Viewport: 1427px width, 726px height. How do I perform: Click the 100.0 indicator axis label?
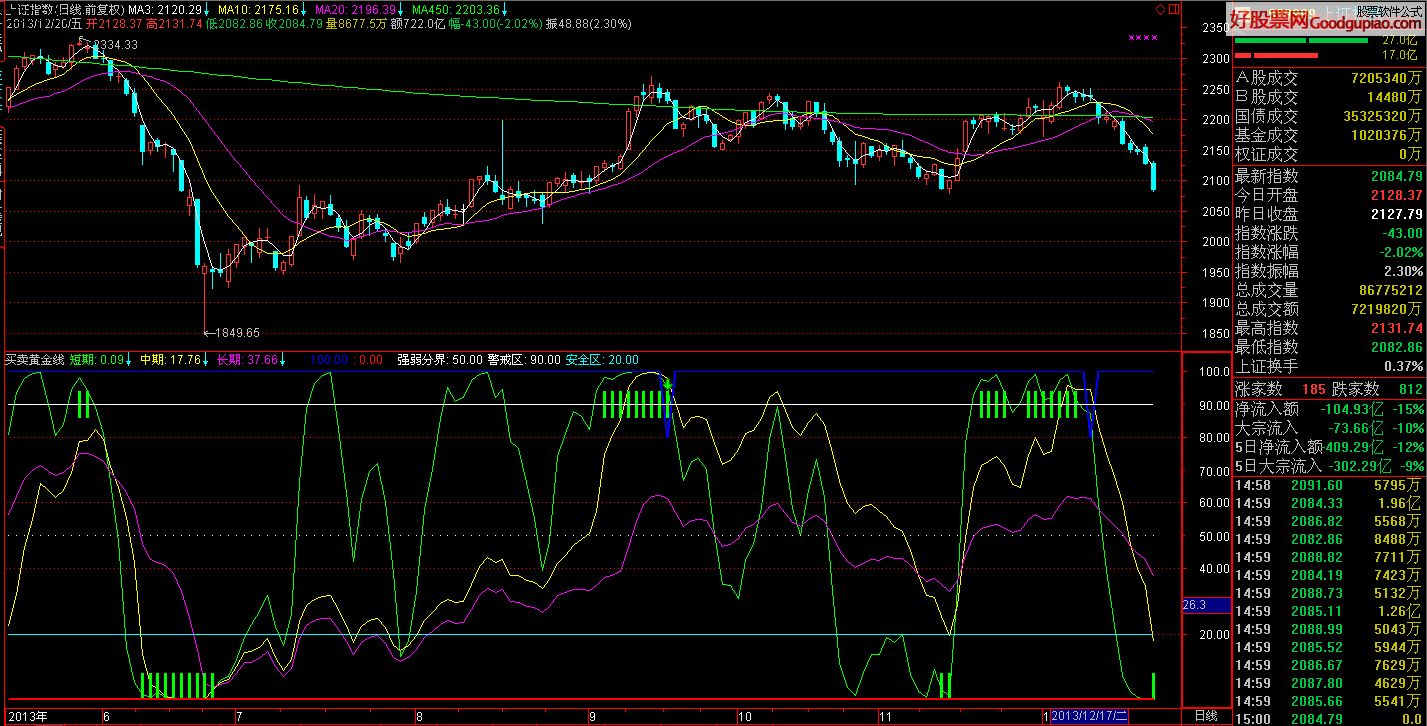(x=1214, y=371)
